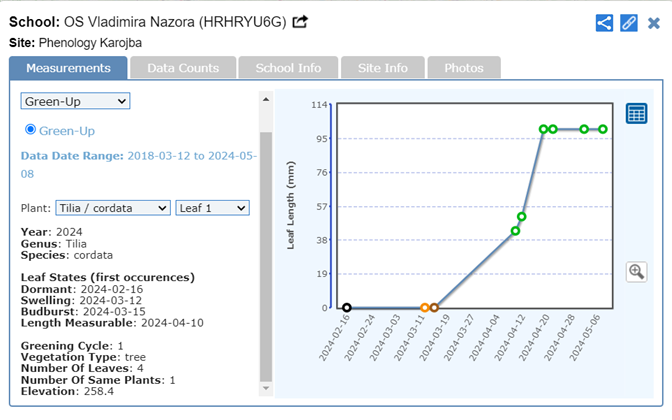
Task: Select the Measurements tab
Action: tap(68, 68)
